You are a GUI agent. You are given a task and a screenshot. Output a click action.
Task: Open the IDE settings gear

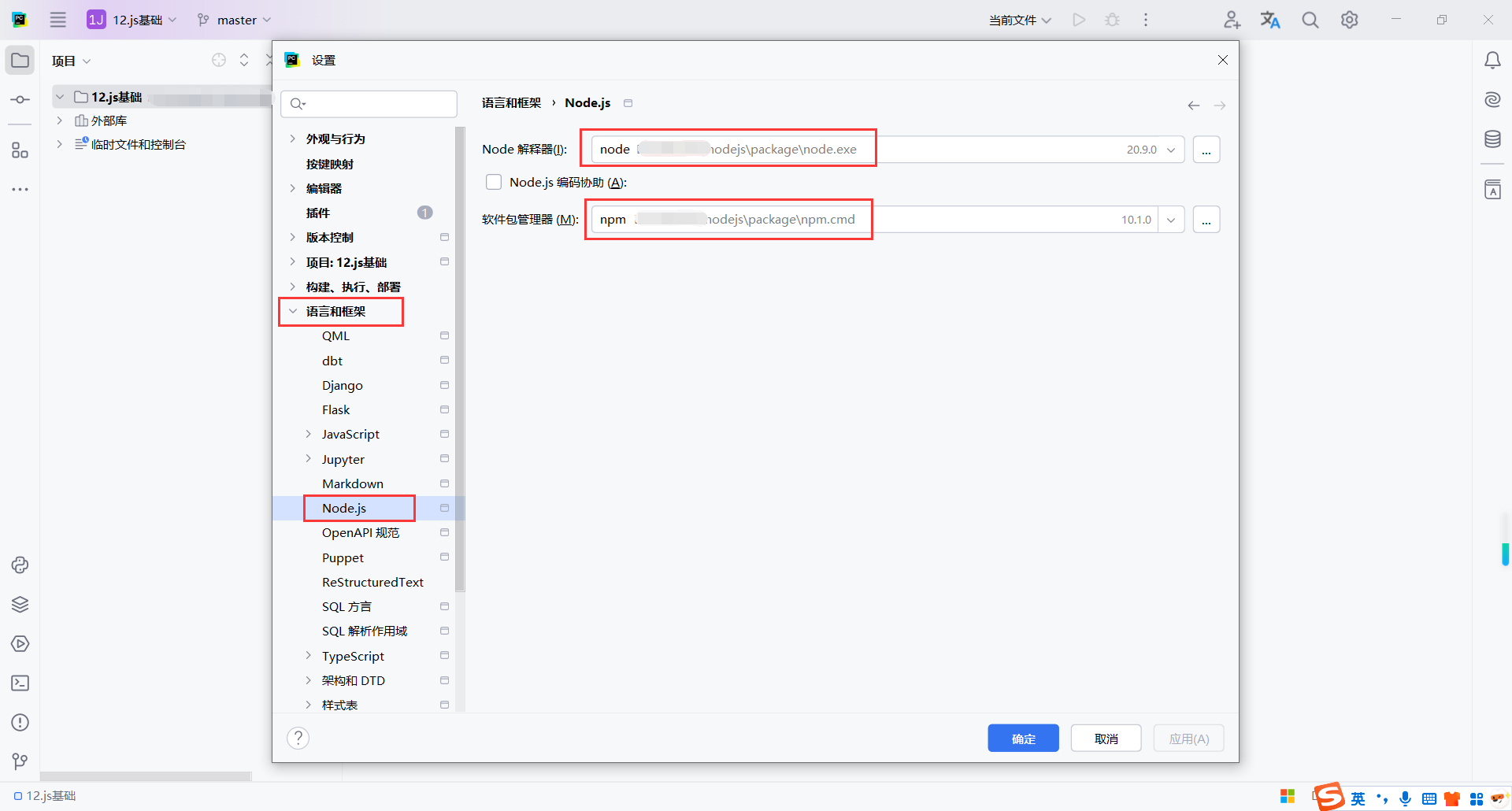tap(1350, 20)
